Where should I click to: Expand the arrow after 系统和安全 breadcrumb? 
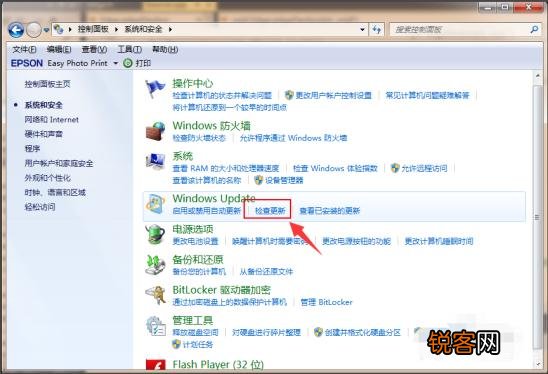(x=170, y=29)
